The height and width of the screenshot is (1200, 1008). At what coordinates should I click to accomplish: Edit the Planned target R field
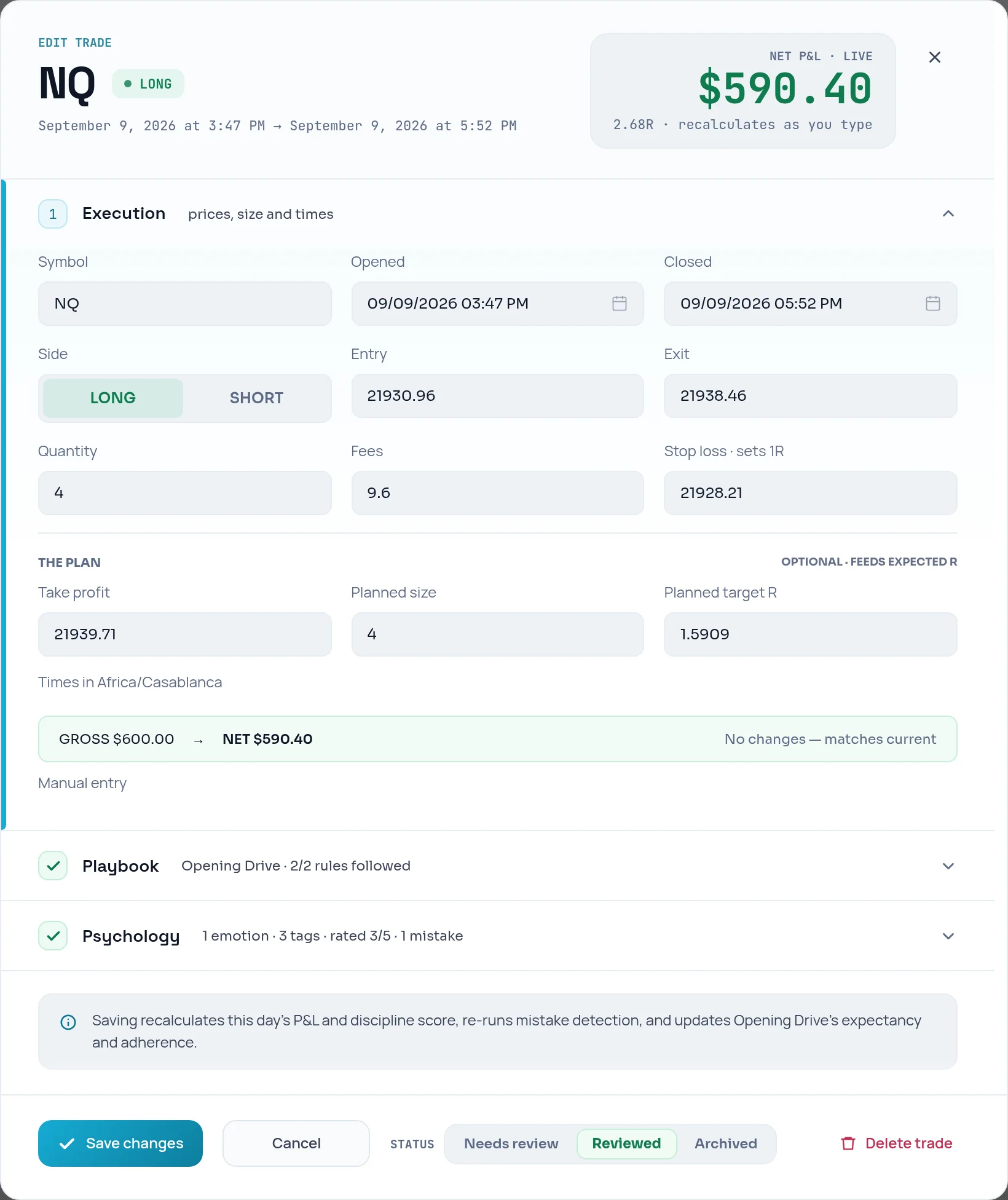coord(810,634)
